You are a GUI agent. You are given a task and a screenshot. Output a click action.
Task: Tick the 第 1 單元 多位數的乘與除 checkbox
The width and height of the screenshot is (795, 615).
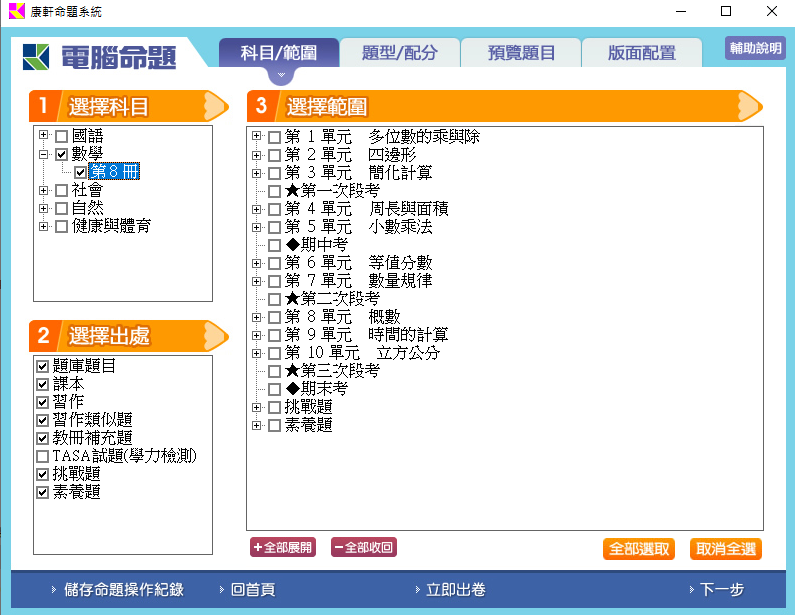click(x=275, y=136)
